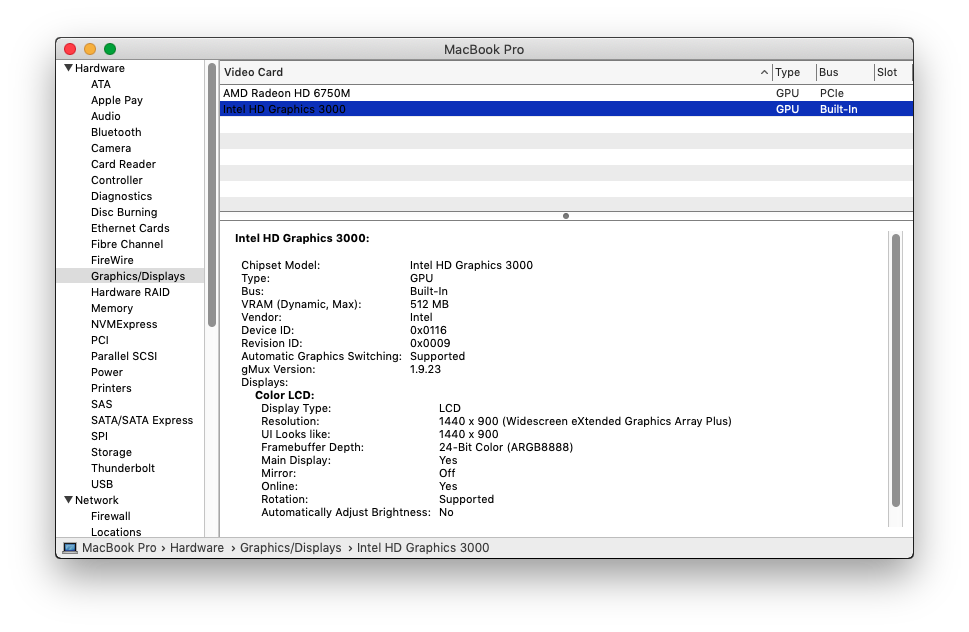Click Graphics/Displays in the path bar
This screenshot has height=632, width=969.
pyautogui.click(x=290, y=548)
